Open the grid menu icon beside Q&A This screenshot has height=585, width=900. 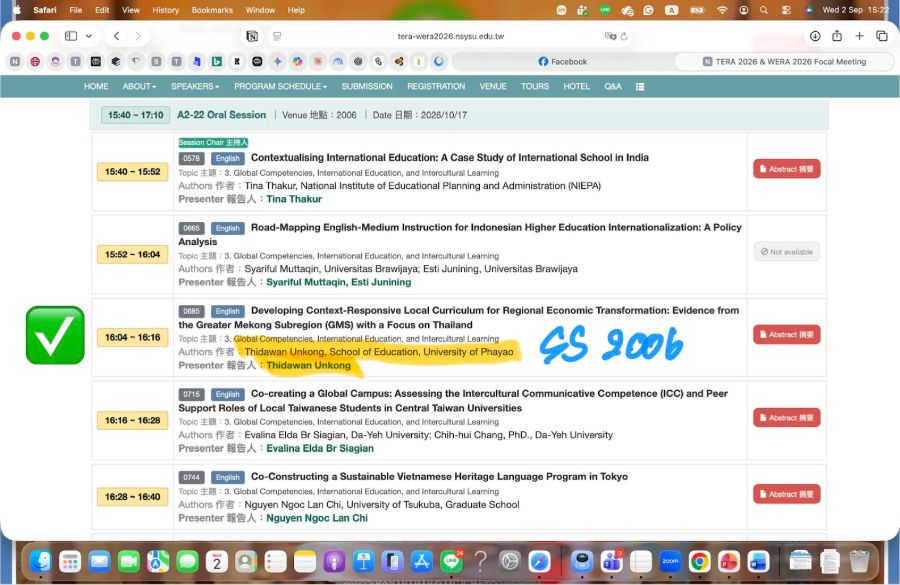640,87
